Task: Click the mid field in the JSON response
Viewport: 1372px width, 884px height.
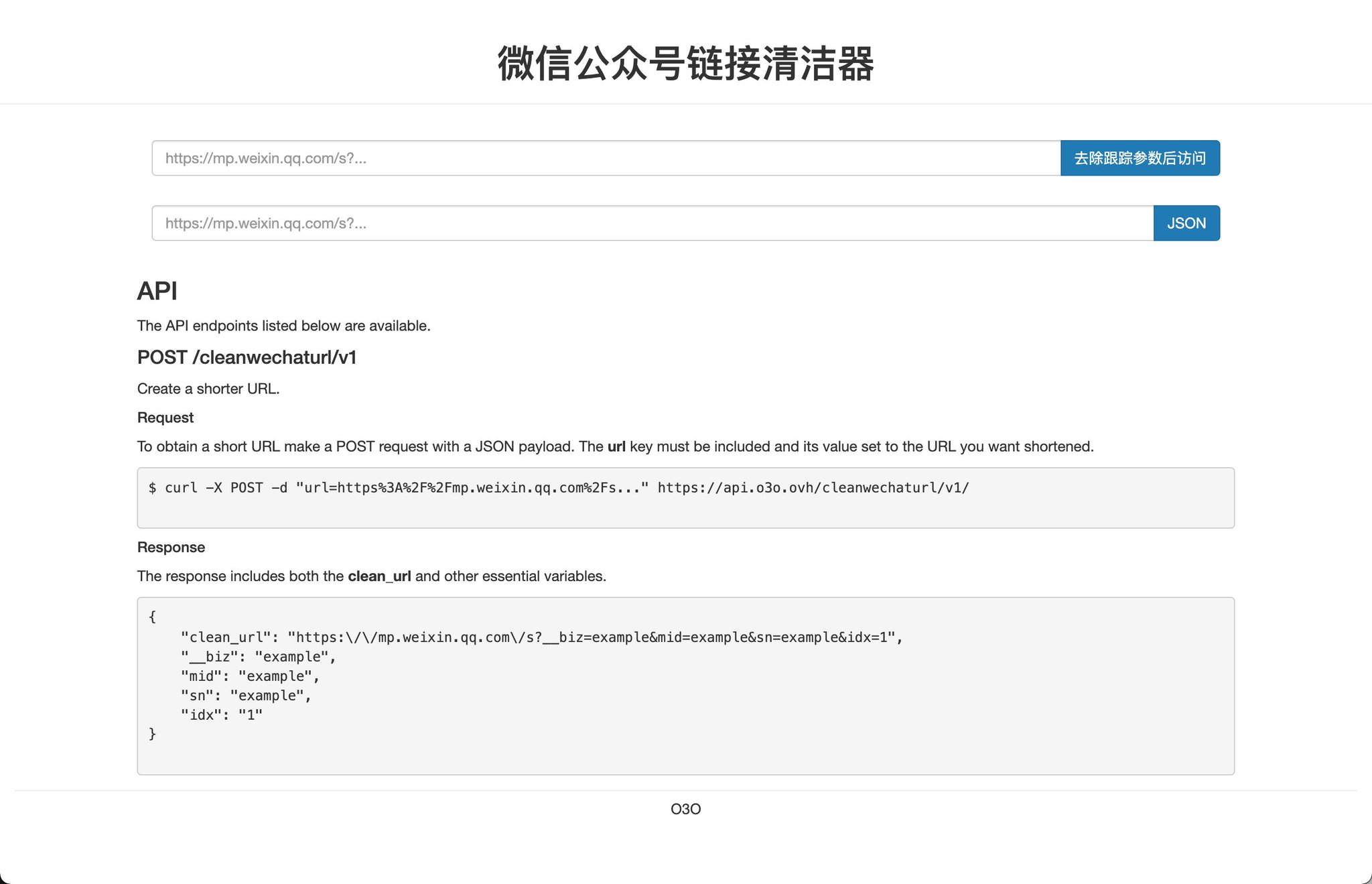Action: (200, 676)
